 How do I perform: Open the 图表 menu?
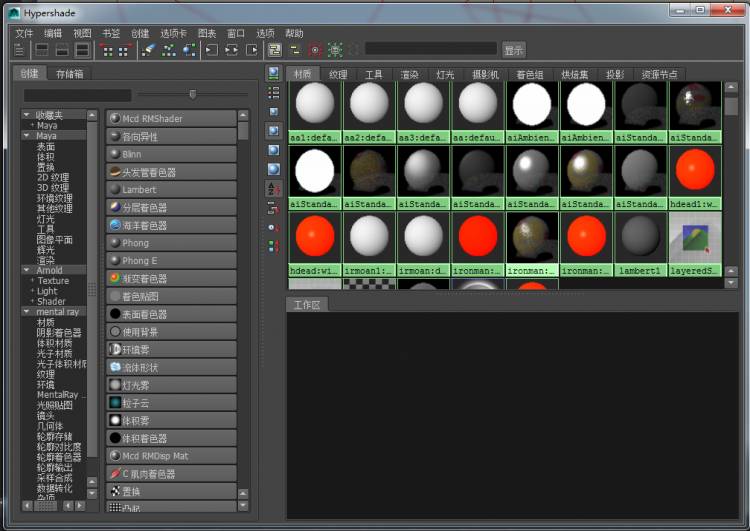(x=207, y=33)
